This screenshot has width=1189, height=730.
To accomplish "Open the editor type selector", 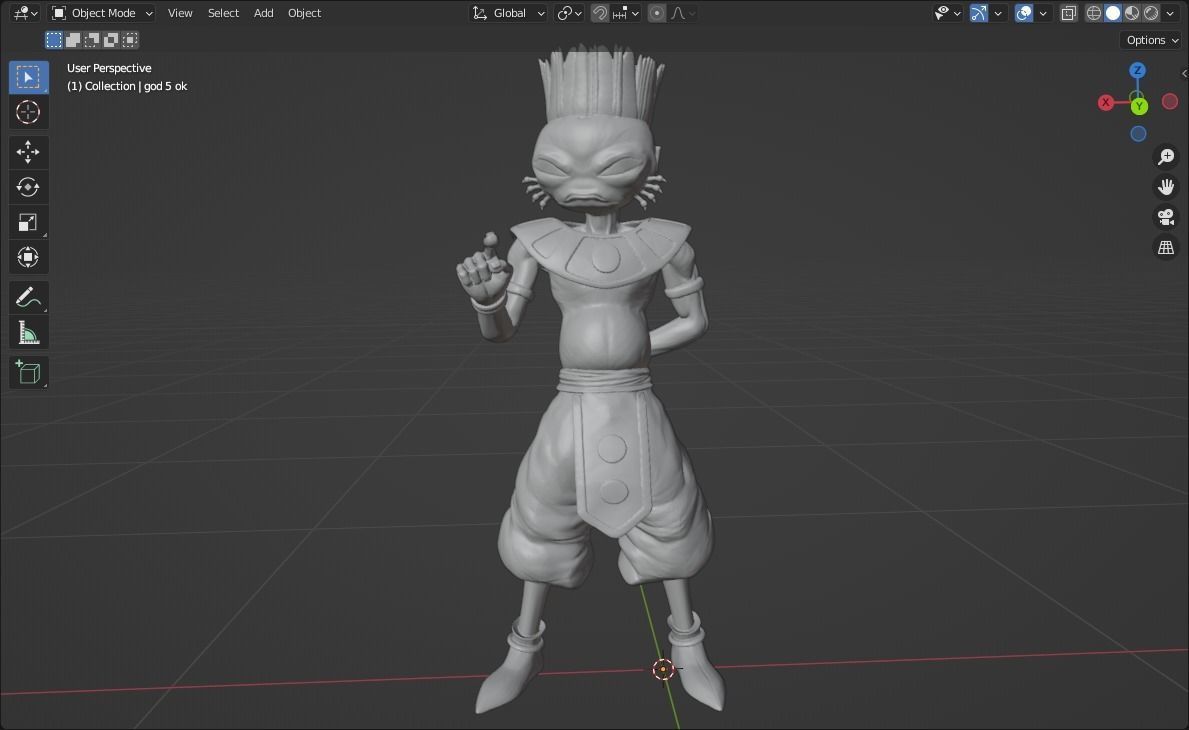I will [x=25, y=13].
